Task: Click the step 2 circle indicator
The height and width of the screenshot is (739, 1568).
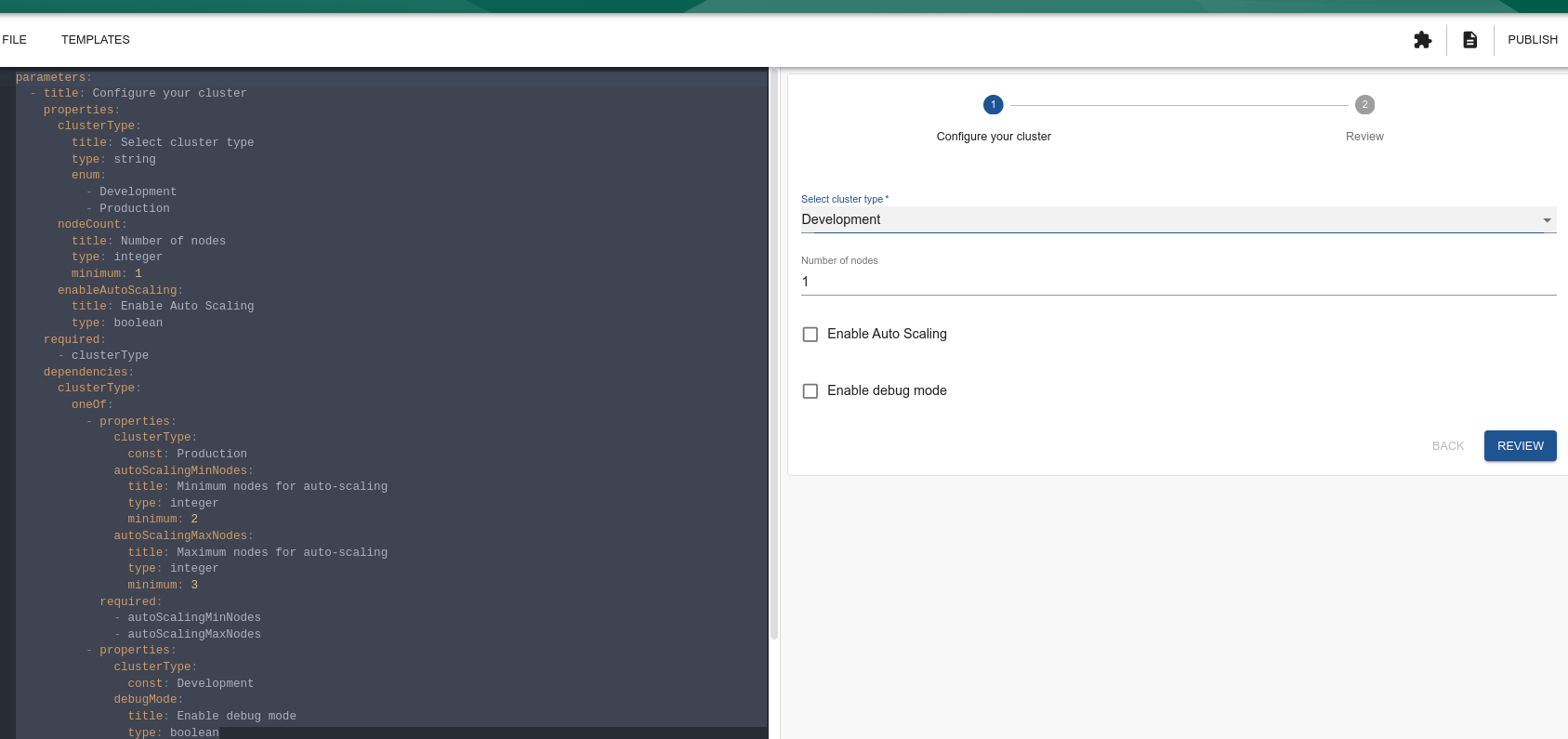Action: pyautogui.click(x=1364, y=105)
